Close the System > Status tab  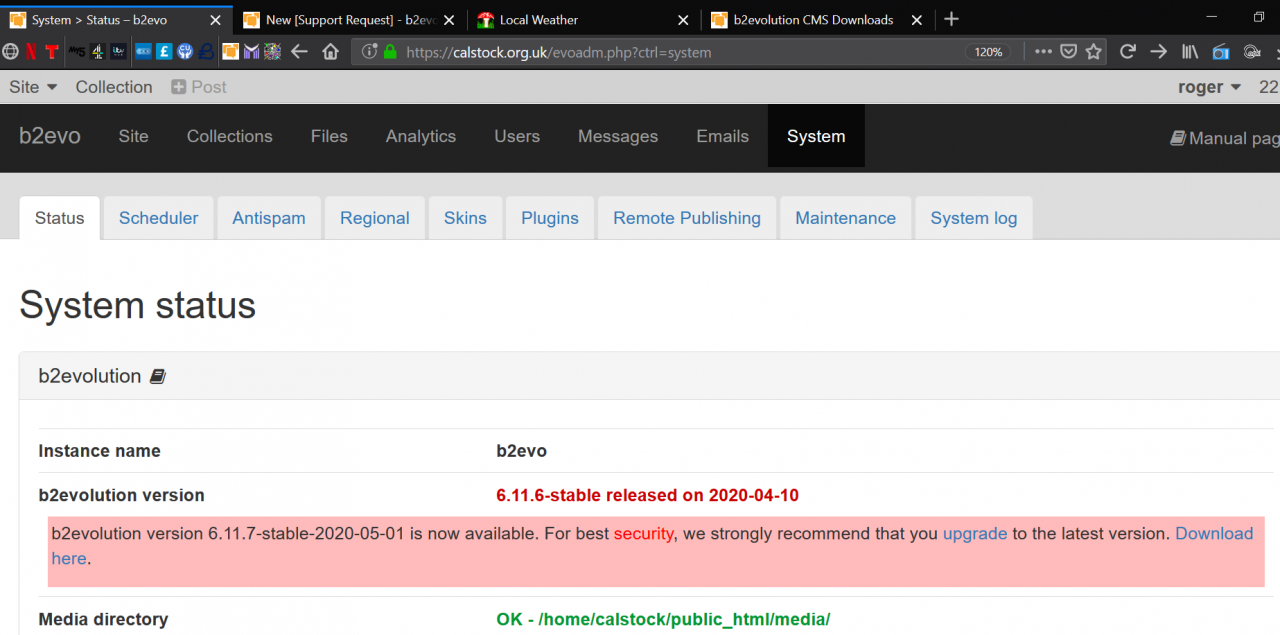click(215, 20)
